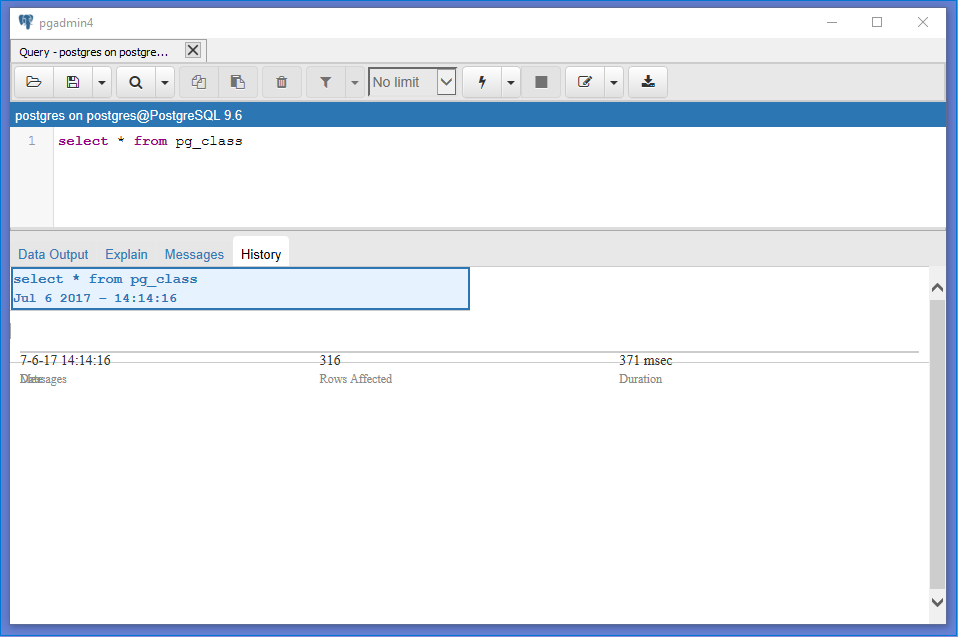Viewport: 958px width, 637px height.
Task: Click the Open File folder icon
Action: pos(34,82)
